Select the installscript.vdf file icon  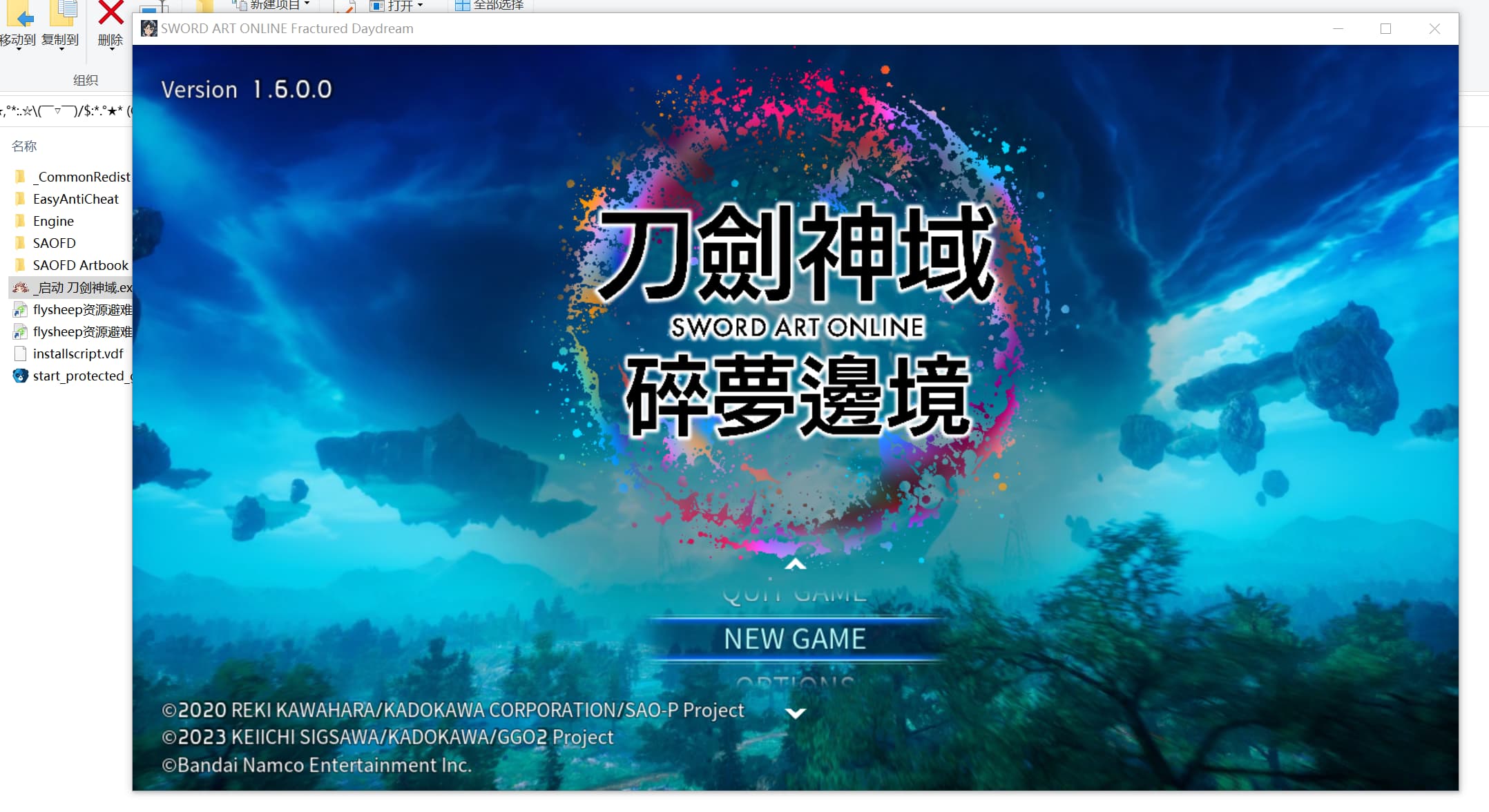point(20,354)
